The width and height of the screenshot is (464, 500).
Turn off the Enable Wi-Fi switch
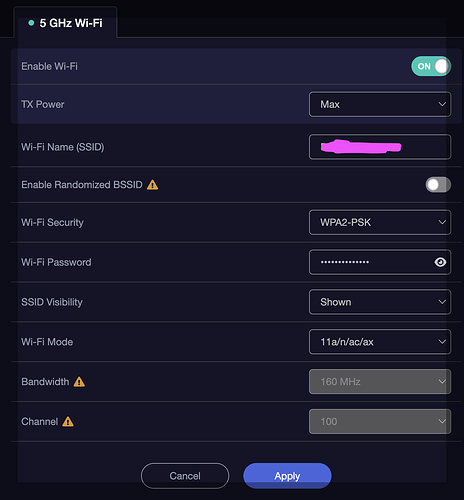pos(431,66)
